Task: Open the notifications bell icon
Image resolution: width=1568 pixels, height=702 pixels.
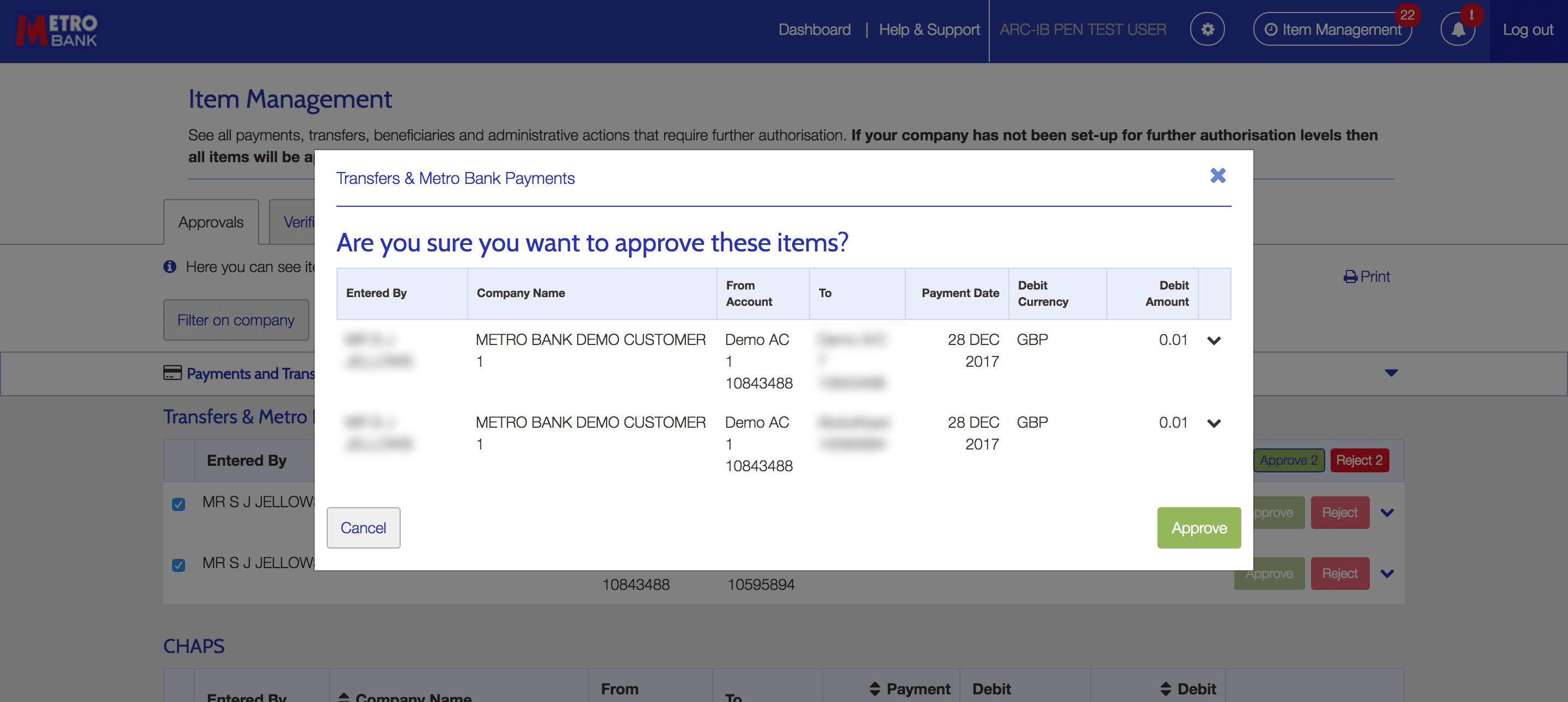Action: click(x=1458, y=29)
